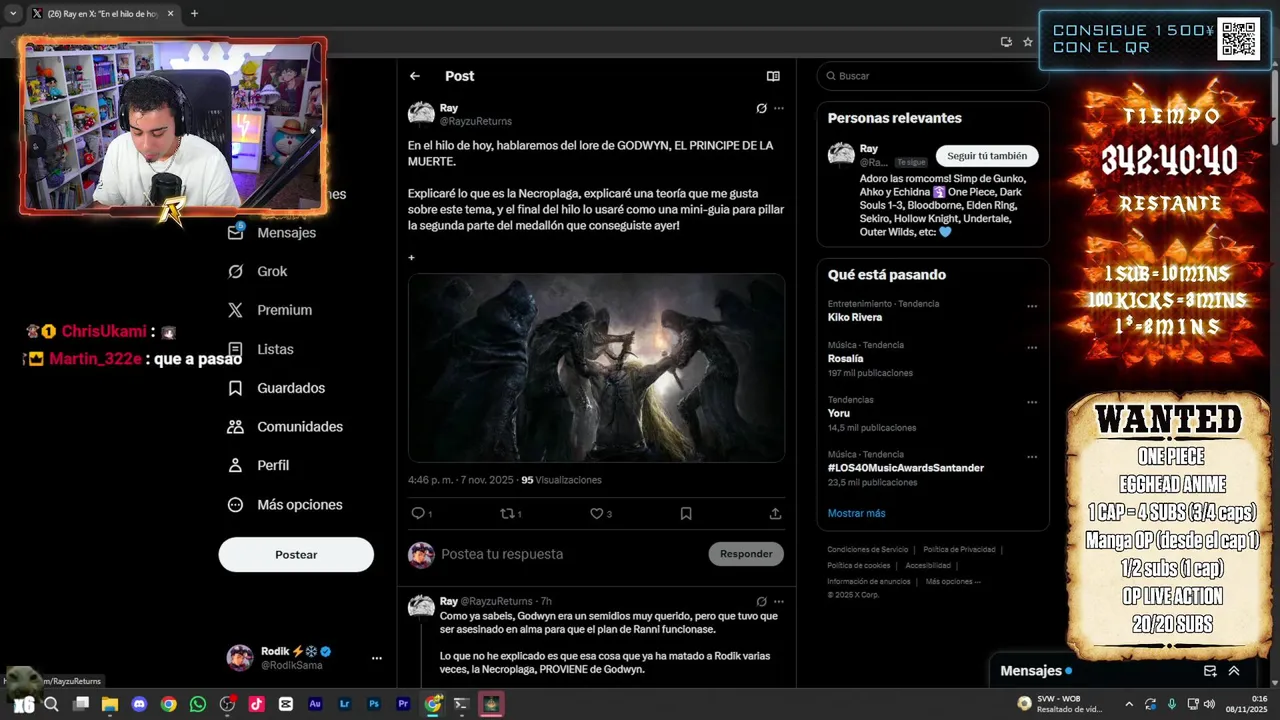Open a new browser tab
Viewport: 1280px width, 720px height.
tap(194, 14)
